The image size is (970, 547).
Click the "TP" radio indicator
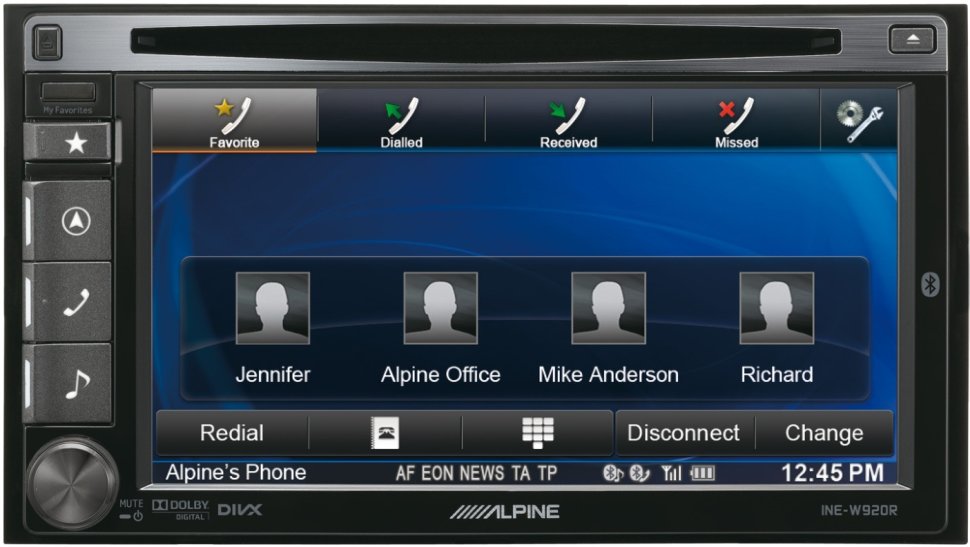coord(547,473)
